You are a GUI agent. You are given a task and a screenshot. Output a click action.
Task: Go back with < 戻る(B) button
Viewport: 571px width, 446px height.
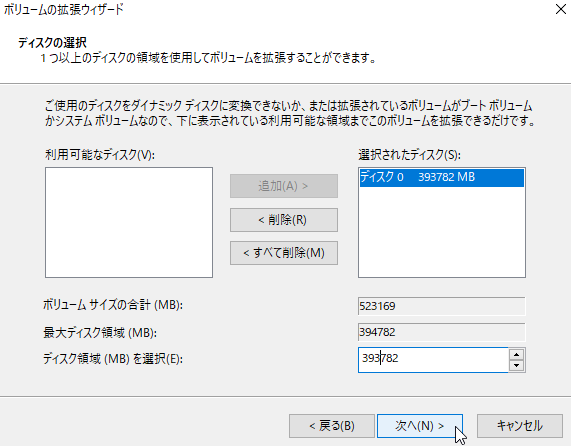pyautogui.click(x=332, y=426)
